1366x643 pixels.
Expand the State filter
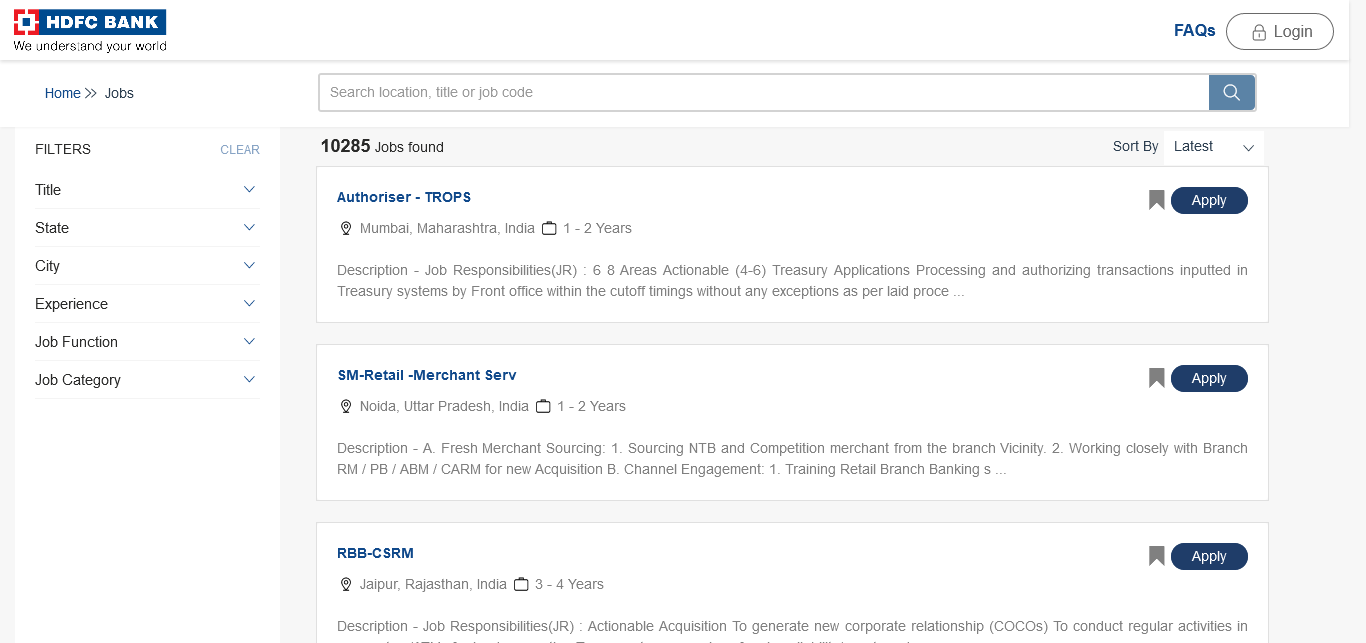(x=249, y=227)
